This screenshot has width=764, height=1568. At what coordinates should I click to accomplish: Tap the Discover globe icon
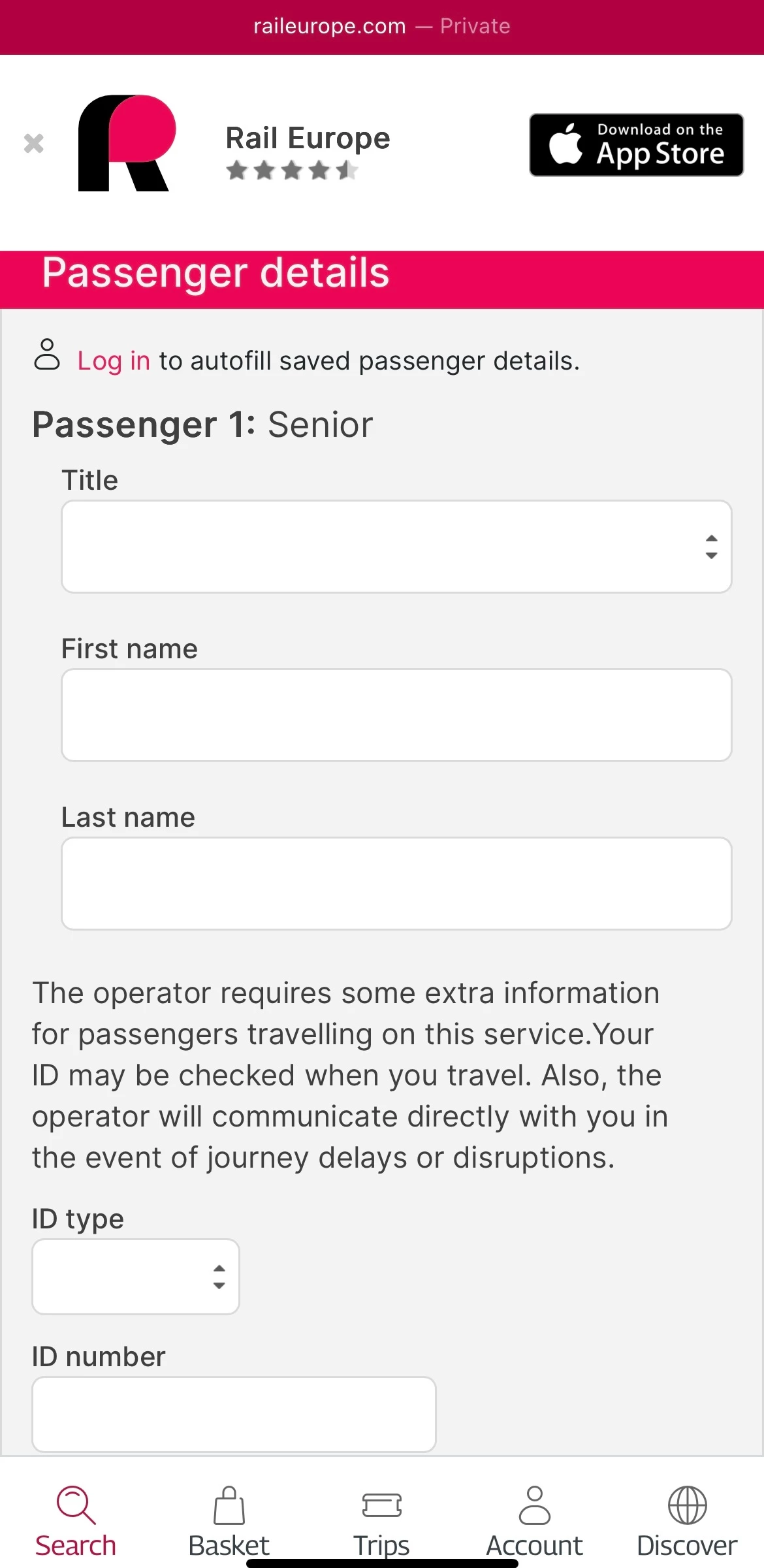pyautogui.click(x=687, y=1505)
